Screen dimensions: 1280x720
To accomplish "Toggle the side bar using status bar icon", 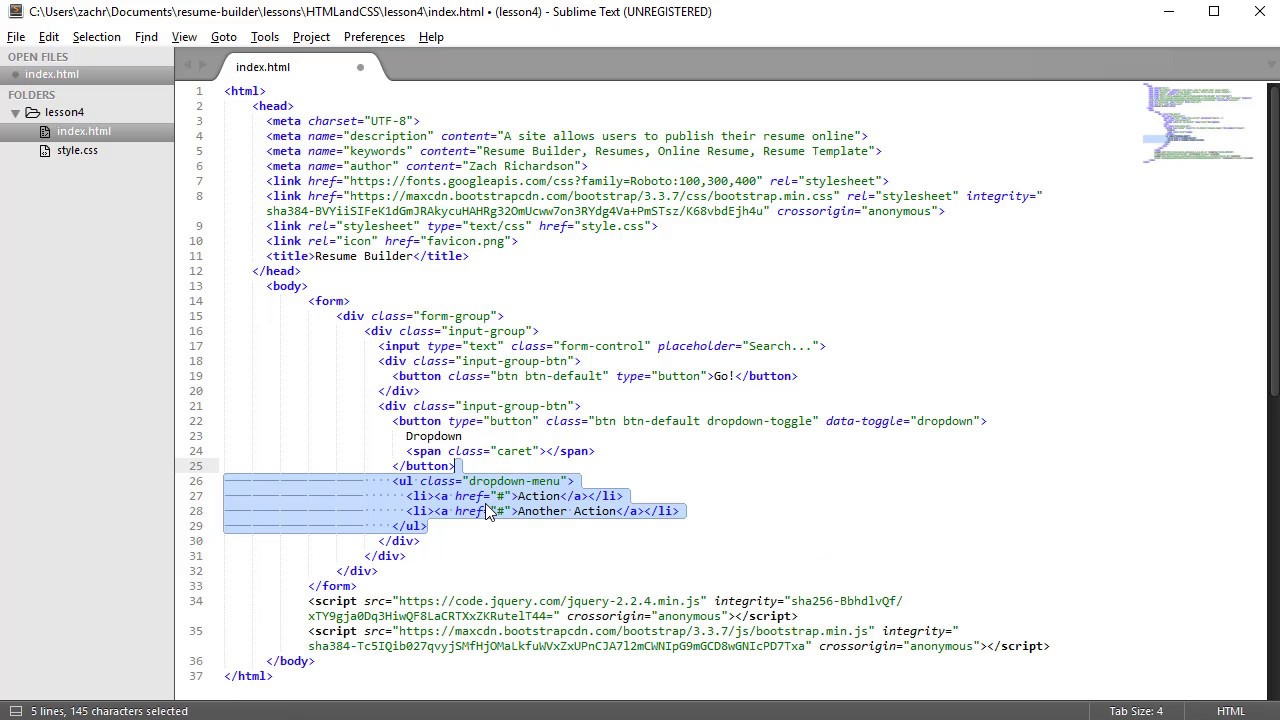I will (15, 711).
